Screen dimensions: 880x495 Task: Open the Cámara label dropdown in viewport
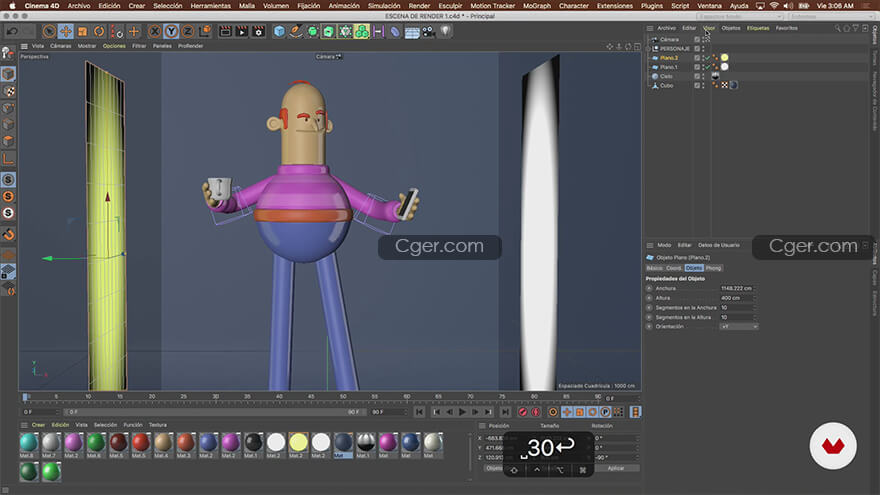coord(328,57)
